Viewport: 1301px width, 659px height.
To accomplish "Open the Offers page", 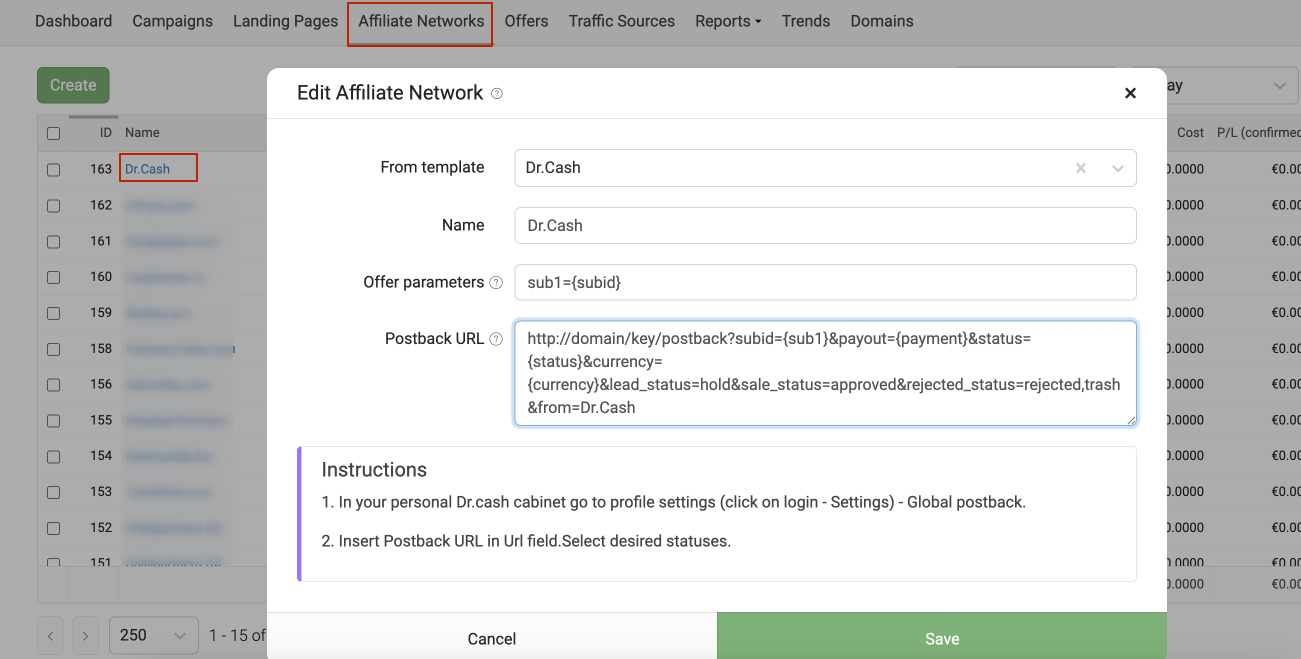I will pos(526,21).
